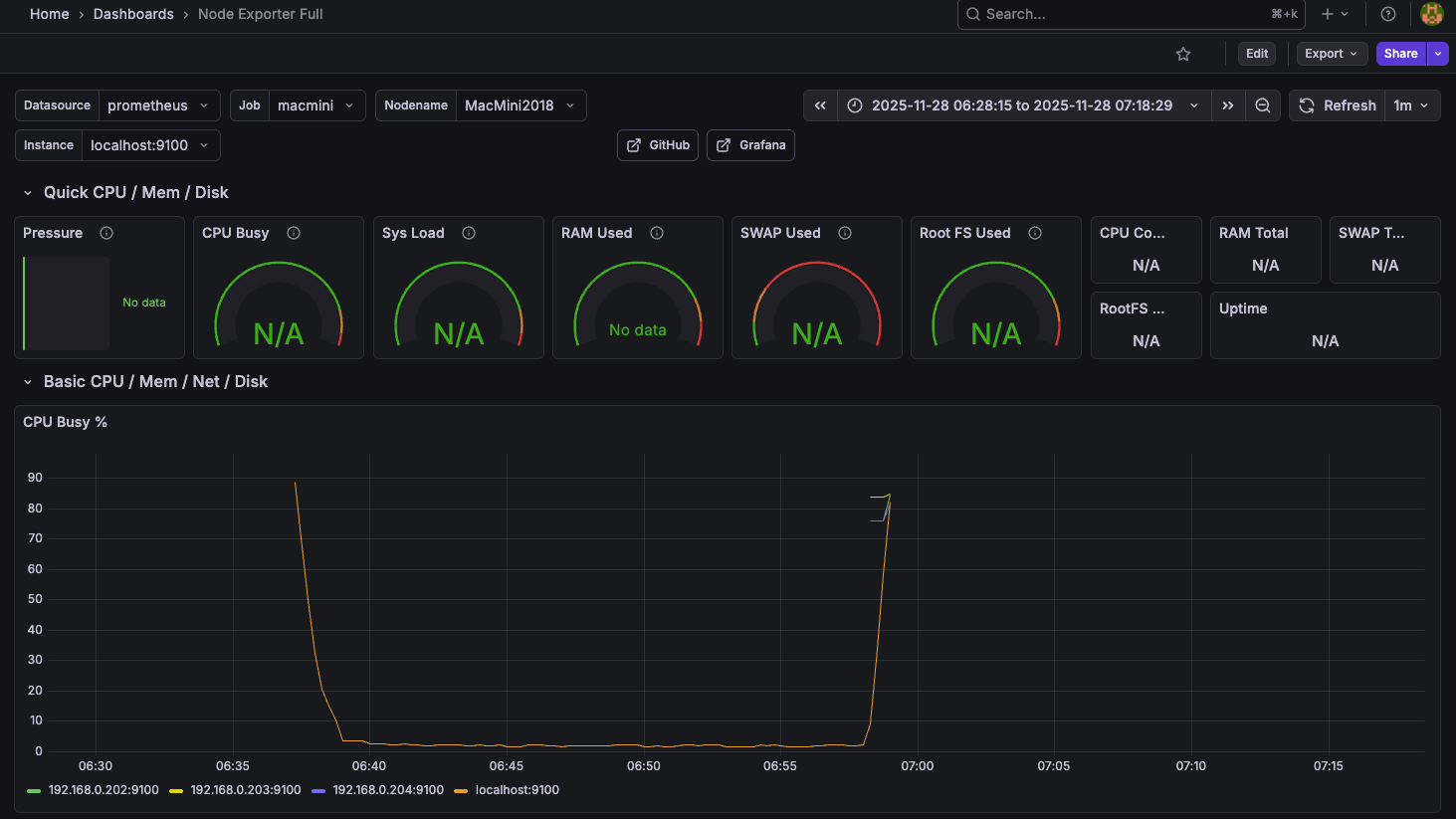Star this dashboard as favorite

point(1183,54)
